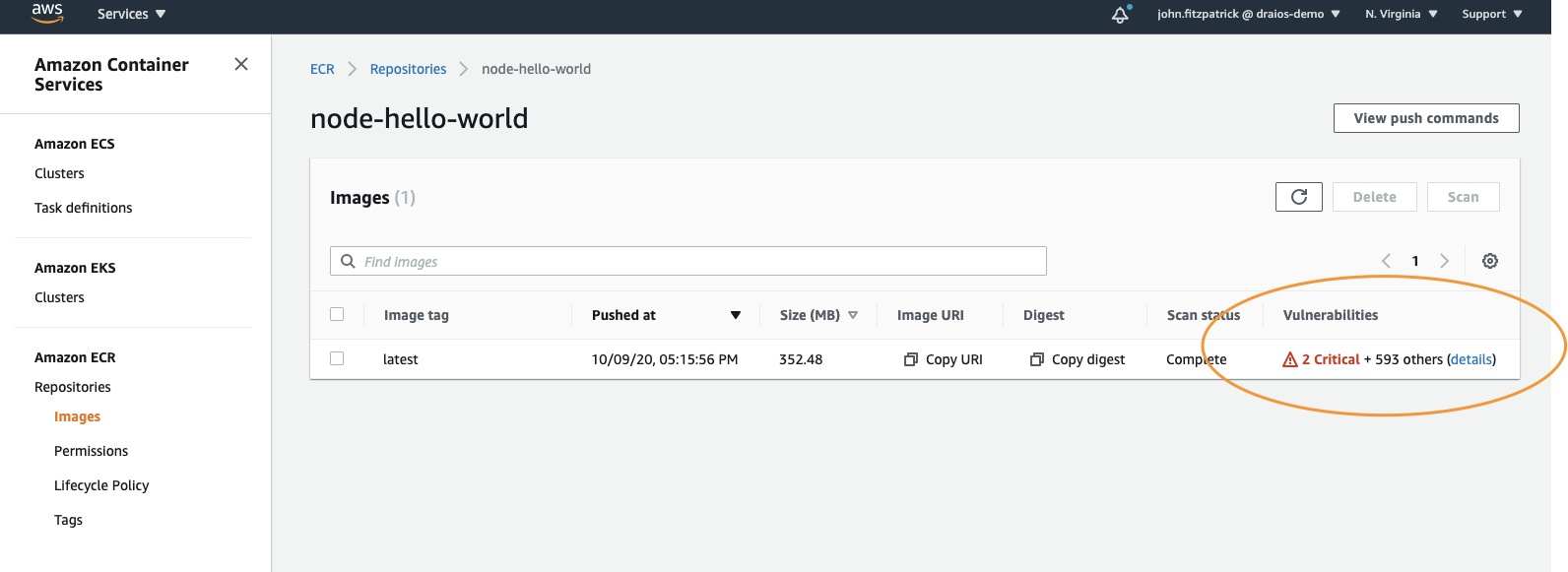Click the search magnifier icon
The image size is (1568, 572).
coord(348,261)
